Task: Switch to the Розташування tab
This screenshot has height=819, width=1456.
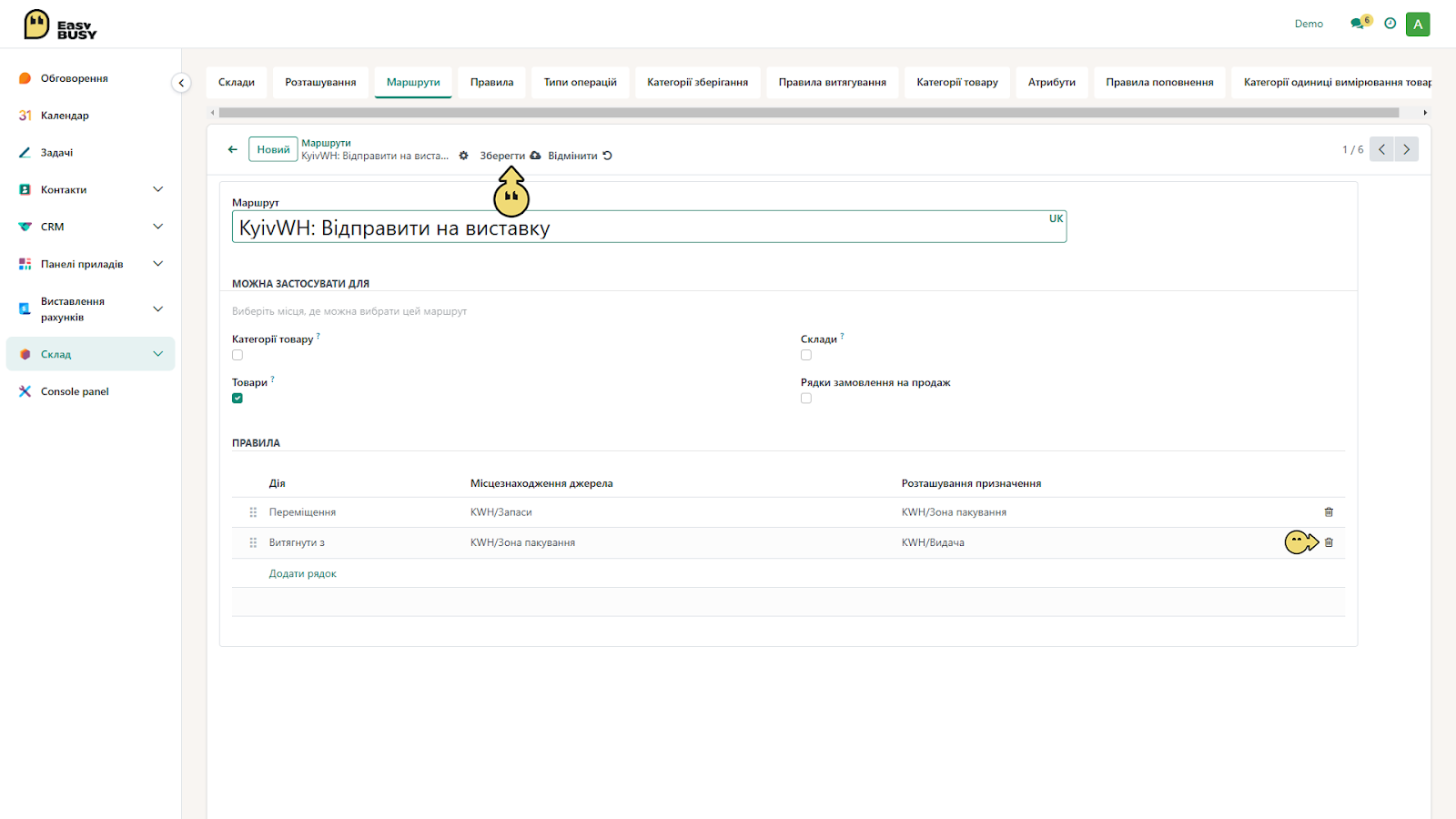Action: (x=320, y=82)
